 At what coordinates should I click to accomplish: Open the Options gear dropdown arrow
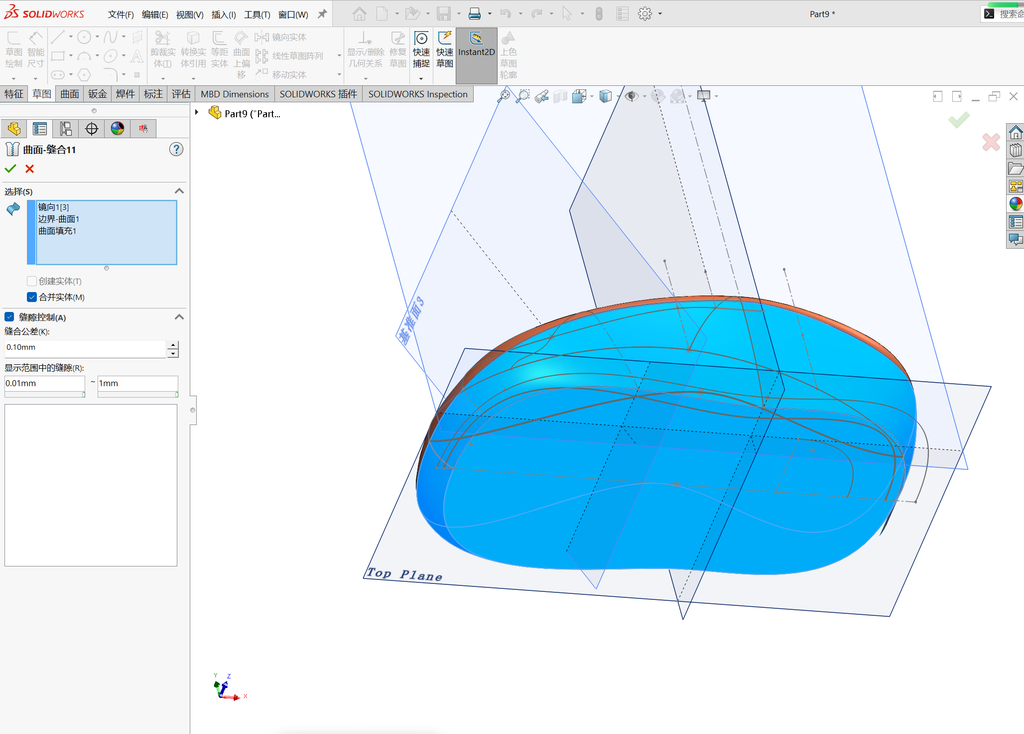click(660, 14)
